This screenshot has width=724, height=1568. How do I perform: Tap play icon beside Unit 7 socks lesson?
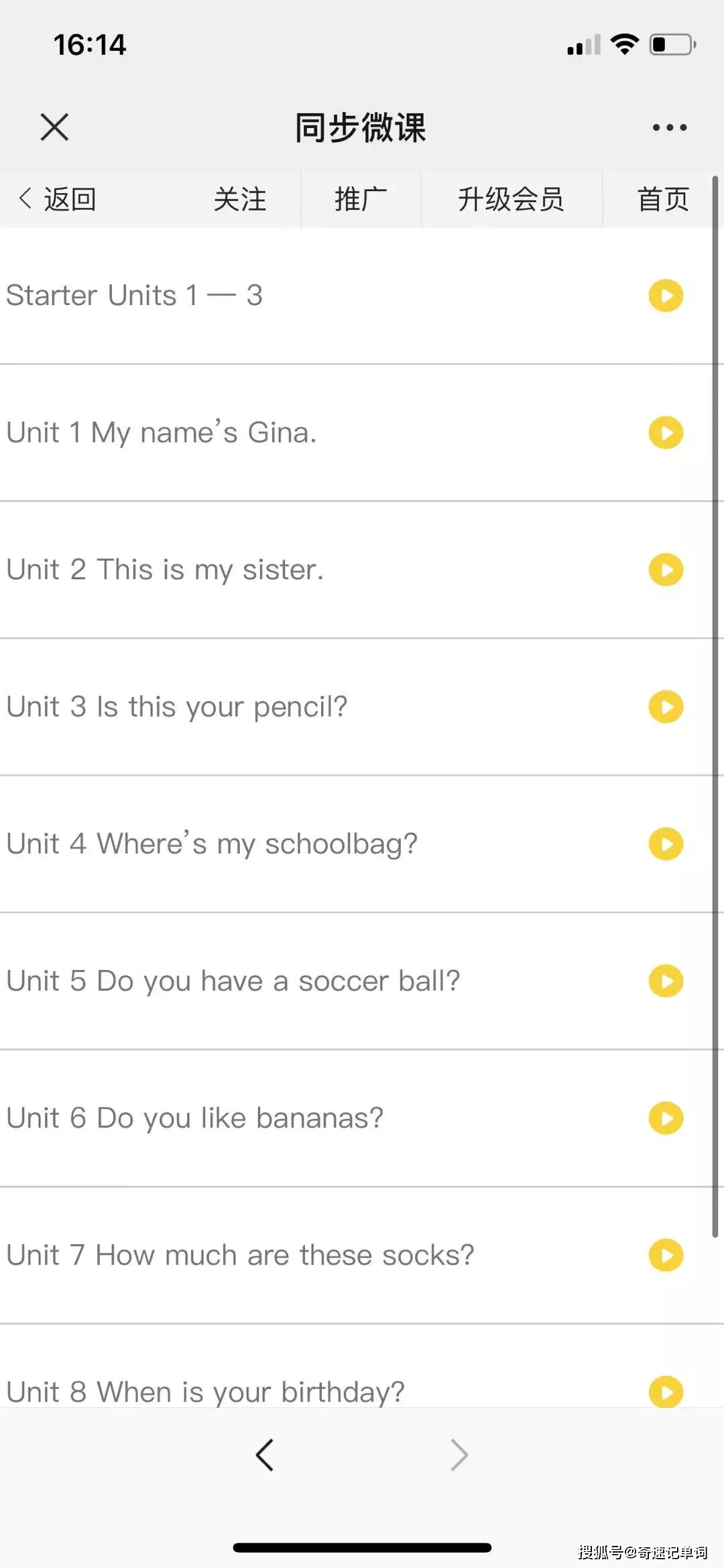(x=666, y=1255)
